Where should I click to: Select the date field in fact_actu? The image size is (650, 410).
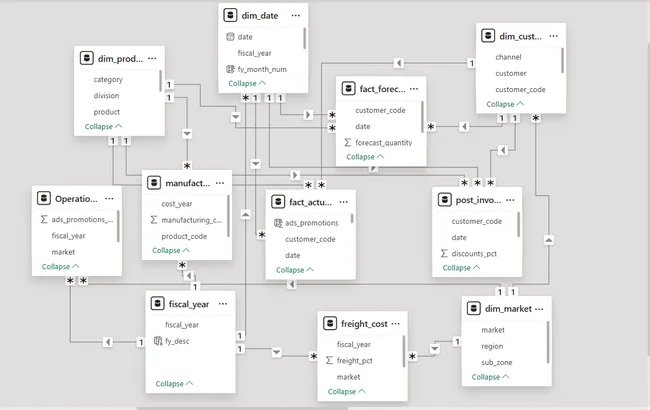(293, 255)
